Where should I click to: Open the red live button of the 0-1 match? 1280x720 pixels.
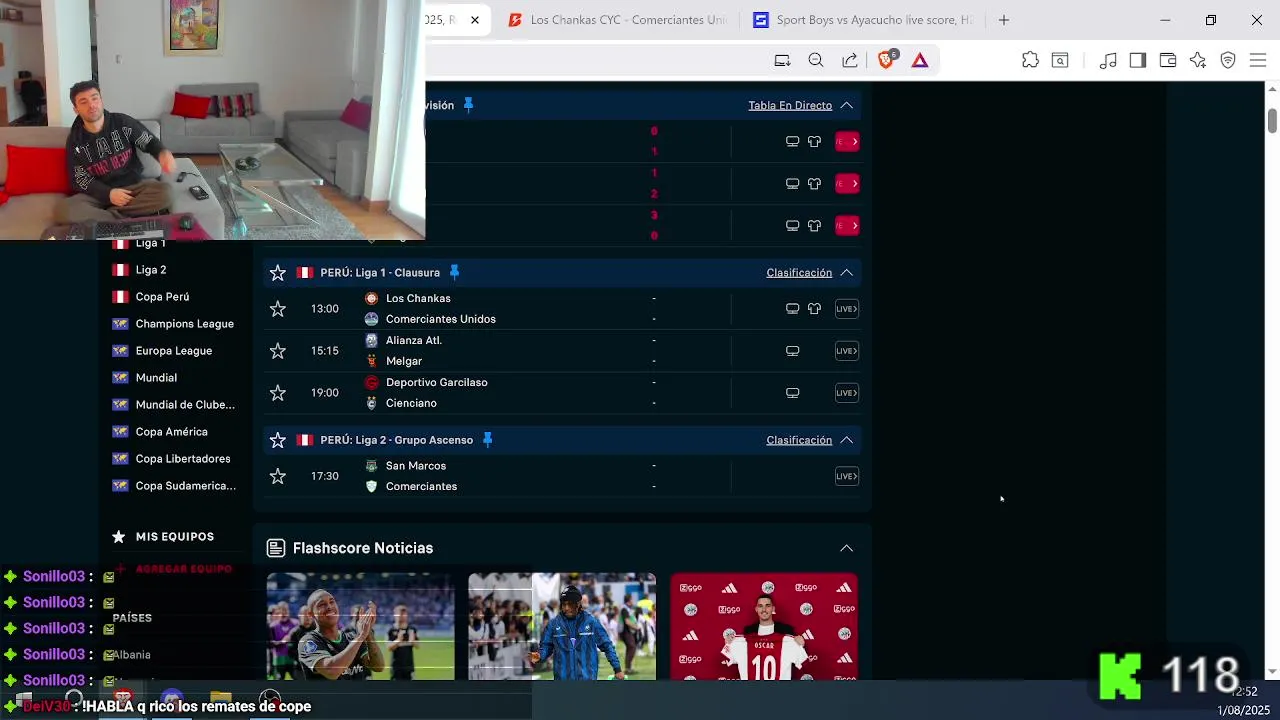847,142
